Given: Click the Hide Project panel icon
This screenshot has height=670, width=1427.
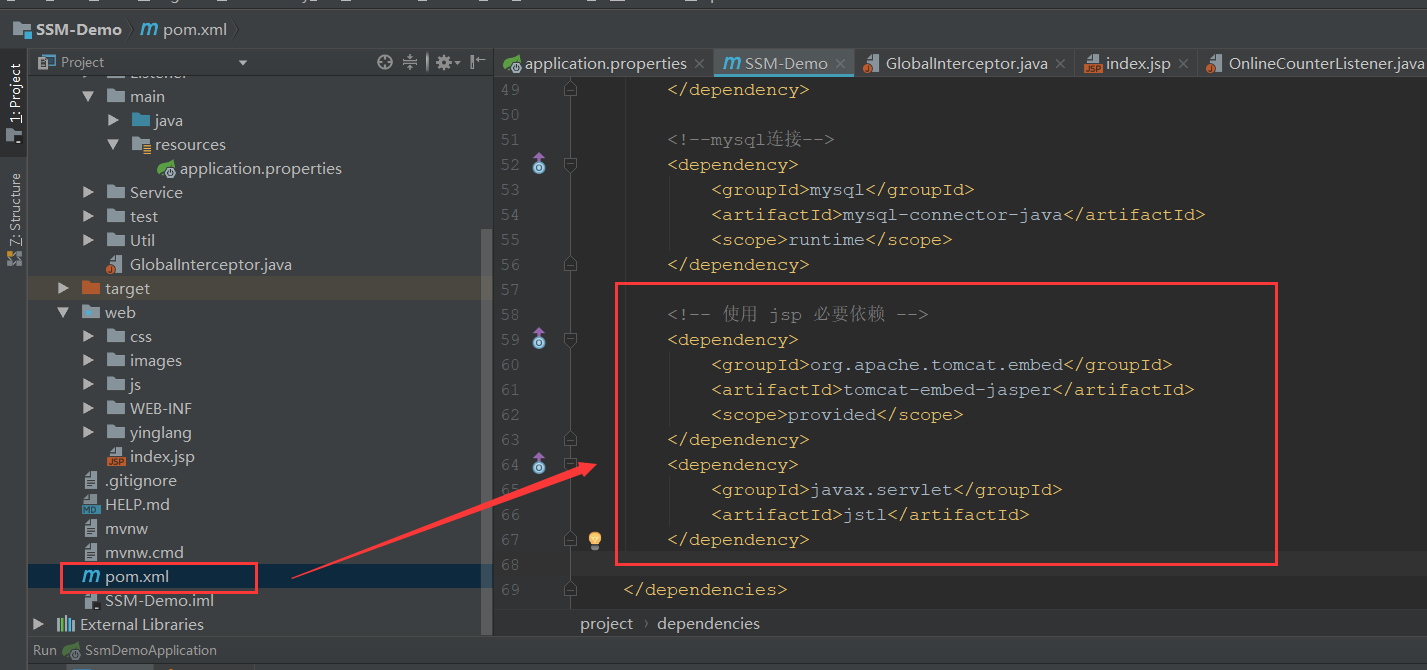Looking at the screenshot, I should [477, 62].
